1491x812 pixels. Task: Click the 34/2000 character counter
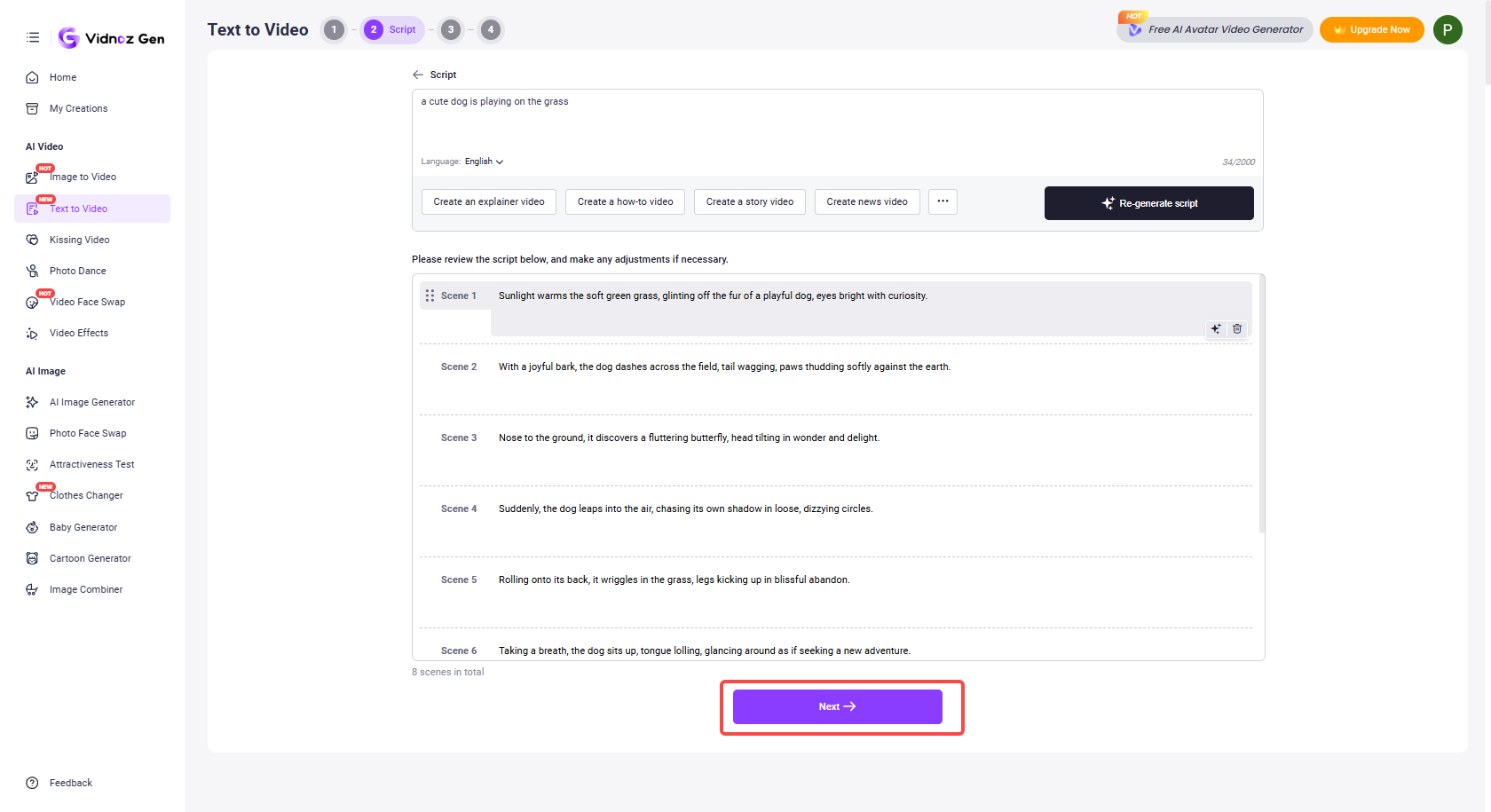[x=1238, y=162]
